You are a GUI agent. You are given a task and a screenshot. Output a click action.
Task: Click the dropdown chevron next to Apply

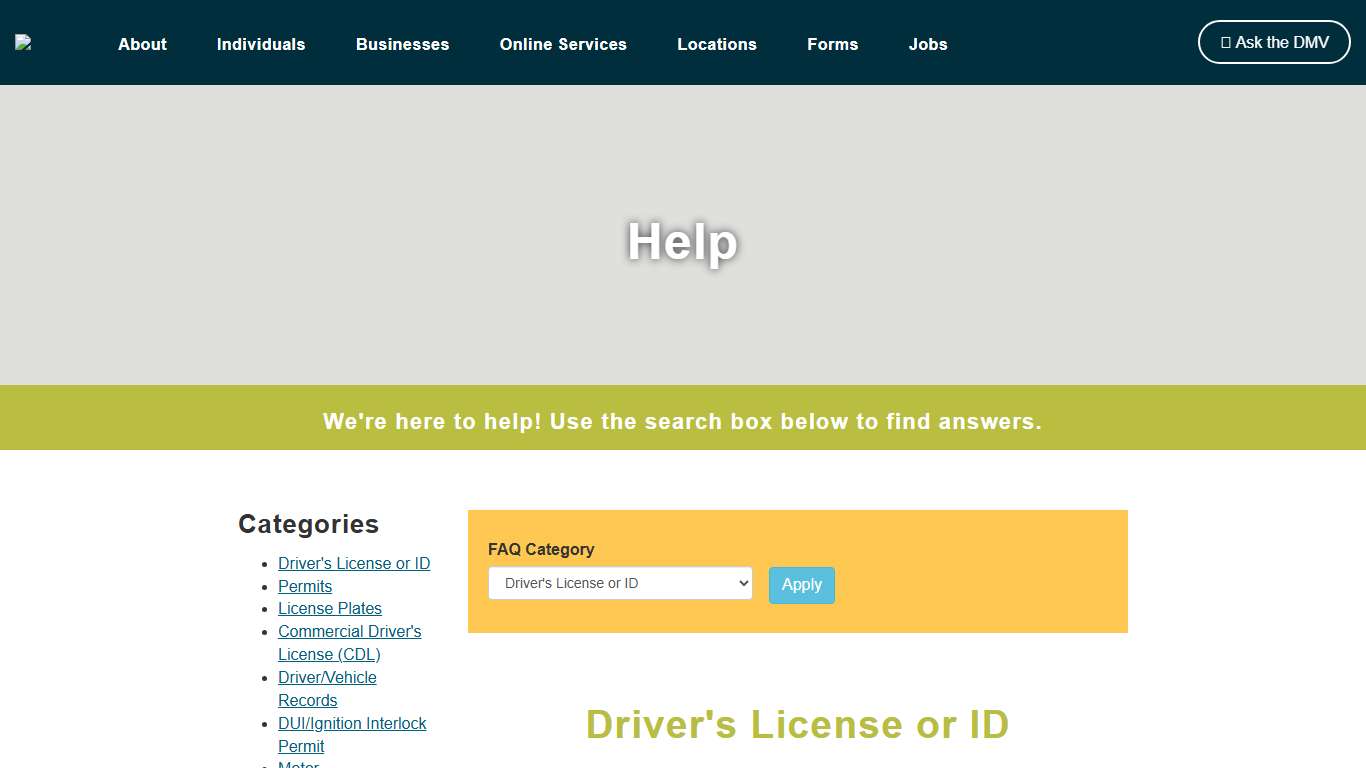point(745,583)
